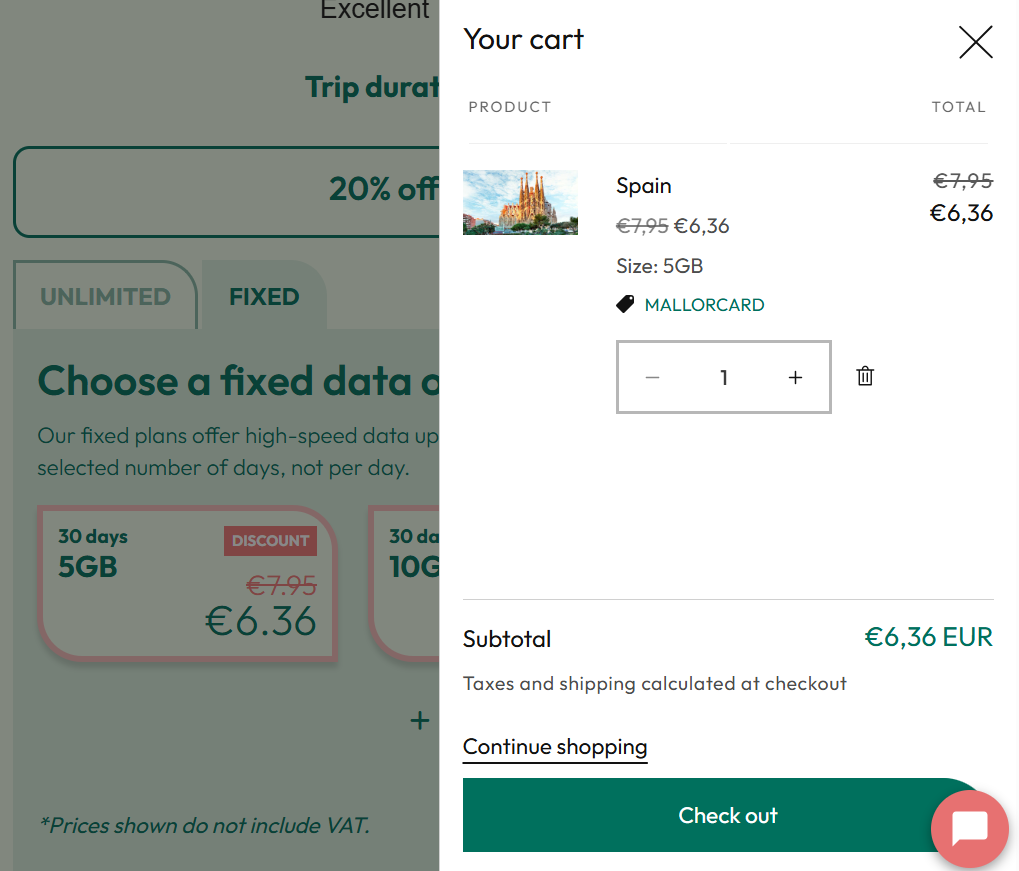This screenshot has width=1019, height=871.
Task: Click the trash icon to remove Spain eSIM
Action: pos(864,377)
